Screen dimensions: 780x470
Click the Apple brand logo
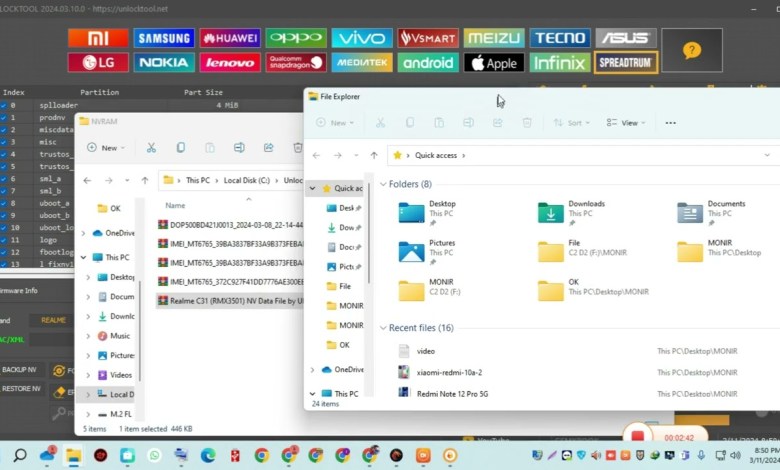[x=494, y=63]
